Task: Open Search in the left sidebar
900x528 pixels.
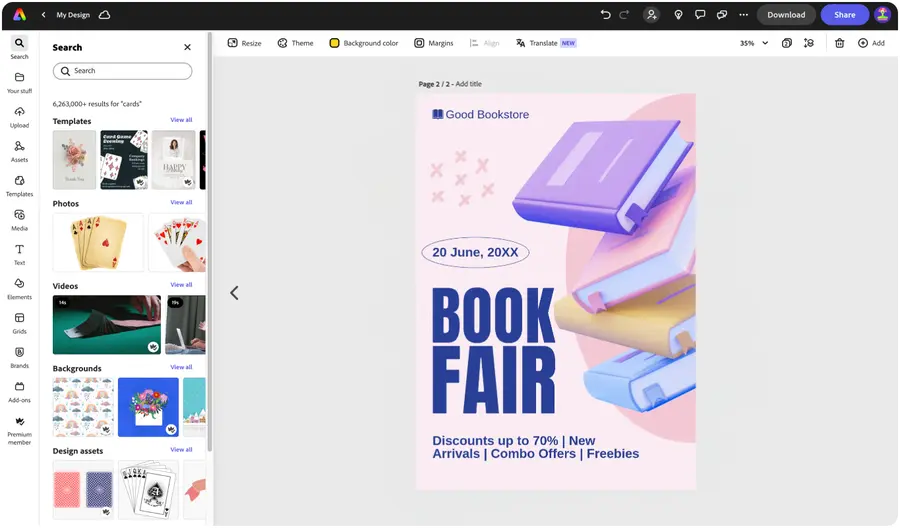Action: click(20, 48)
